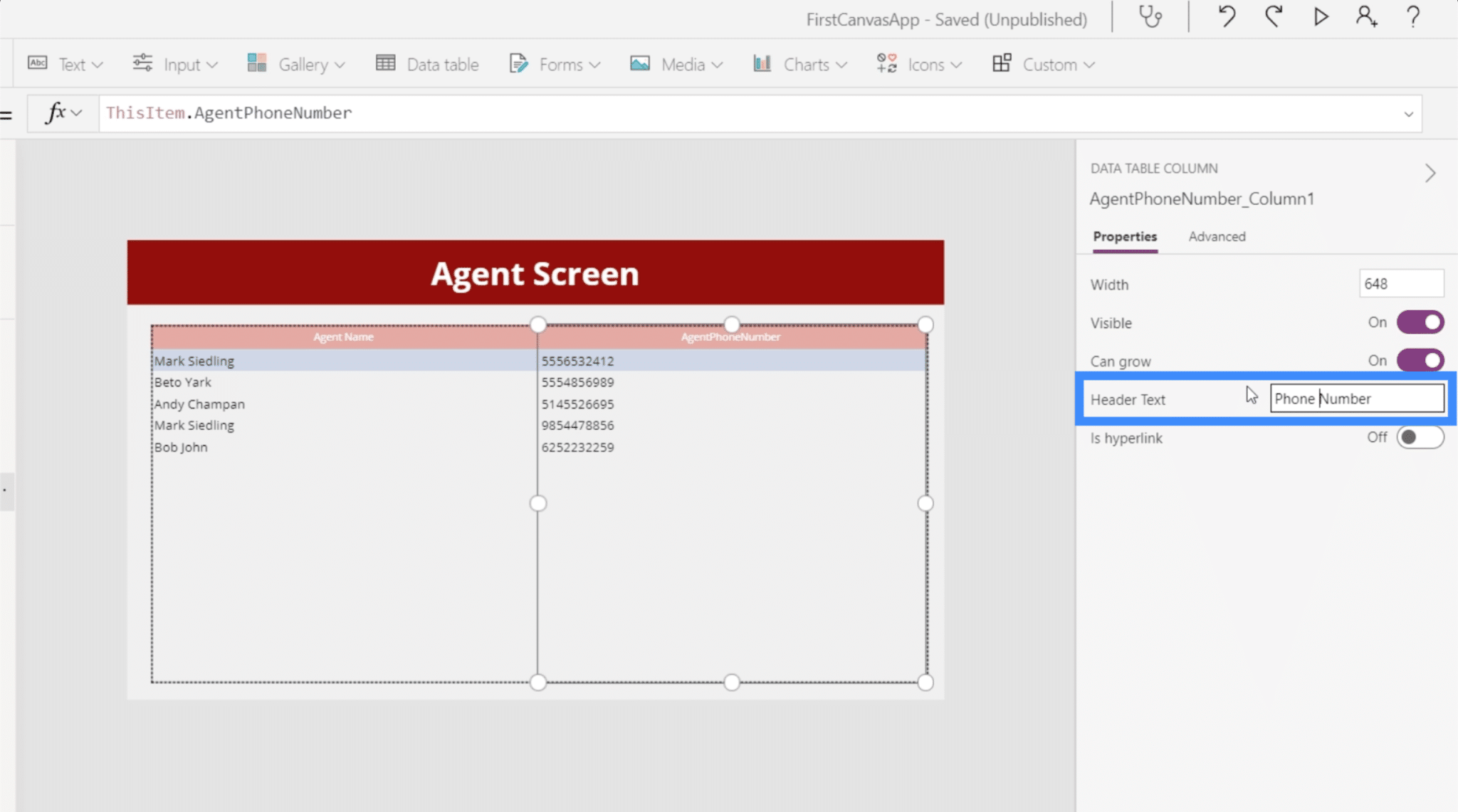The width and height of the screenshot is (1458, 812).
Task: Click the Forms pencil icon
Action: coord(519,63)
